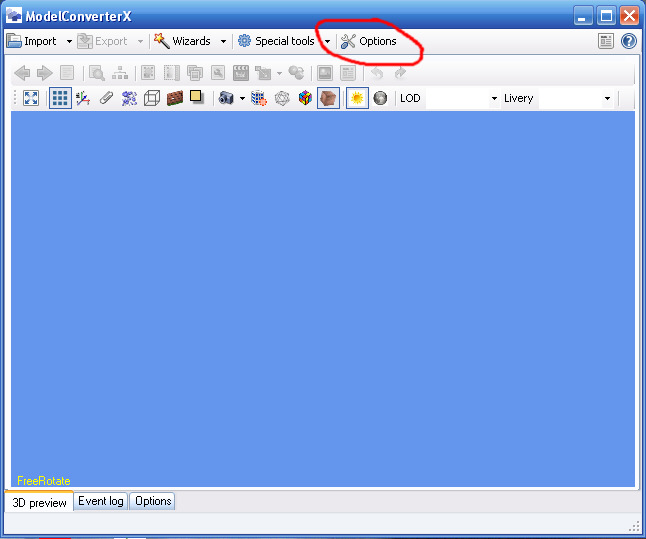Click the greyed redo arrow icon
The height and width of the screenshot is (539, 646).
(x=400, y=73)
